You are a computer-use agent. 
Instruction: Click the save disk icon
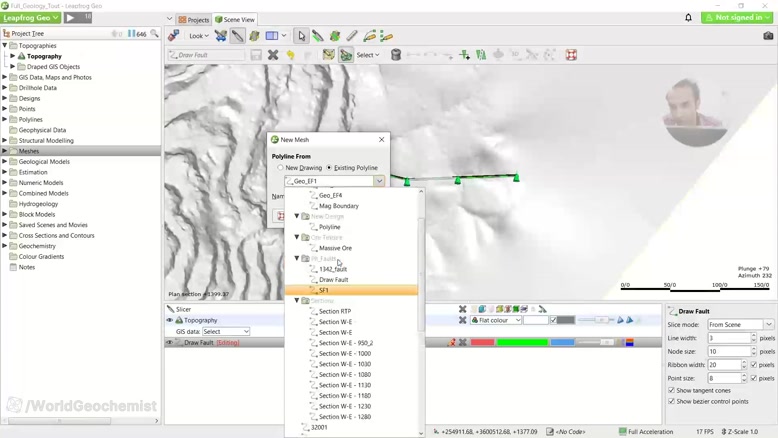point(256,55)
